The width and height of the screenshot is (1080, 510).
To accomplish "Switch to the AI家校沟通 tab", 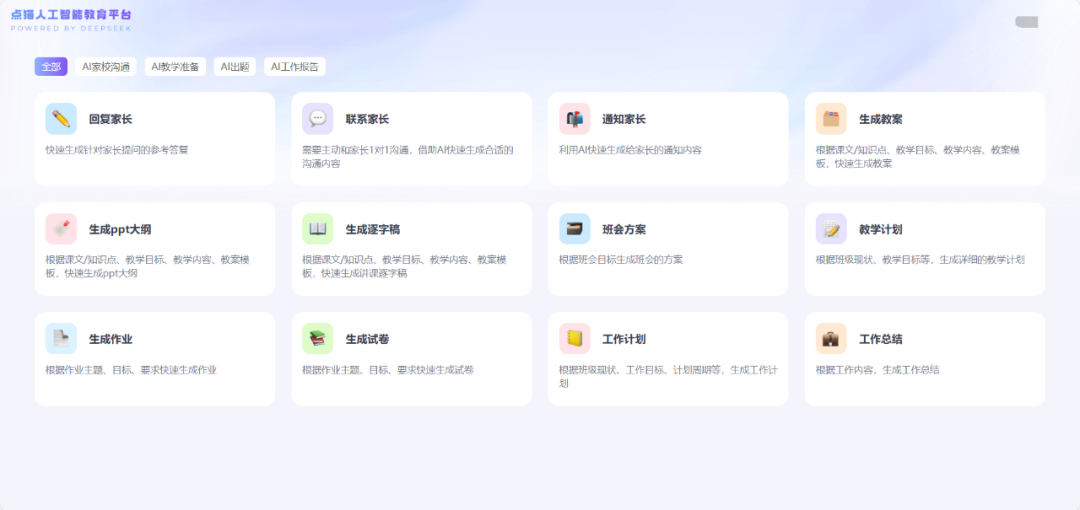I will 105,67.
